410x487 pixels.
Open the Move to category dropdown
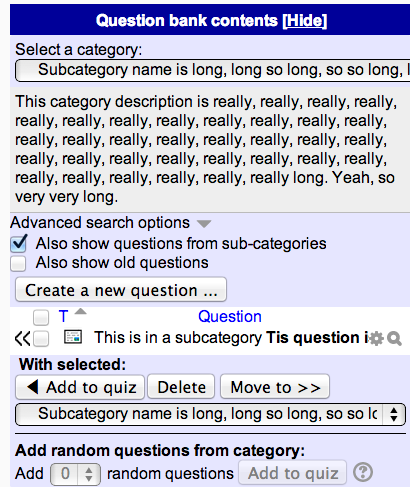(210, 414)
